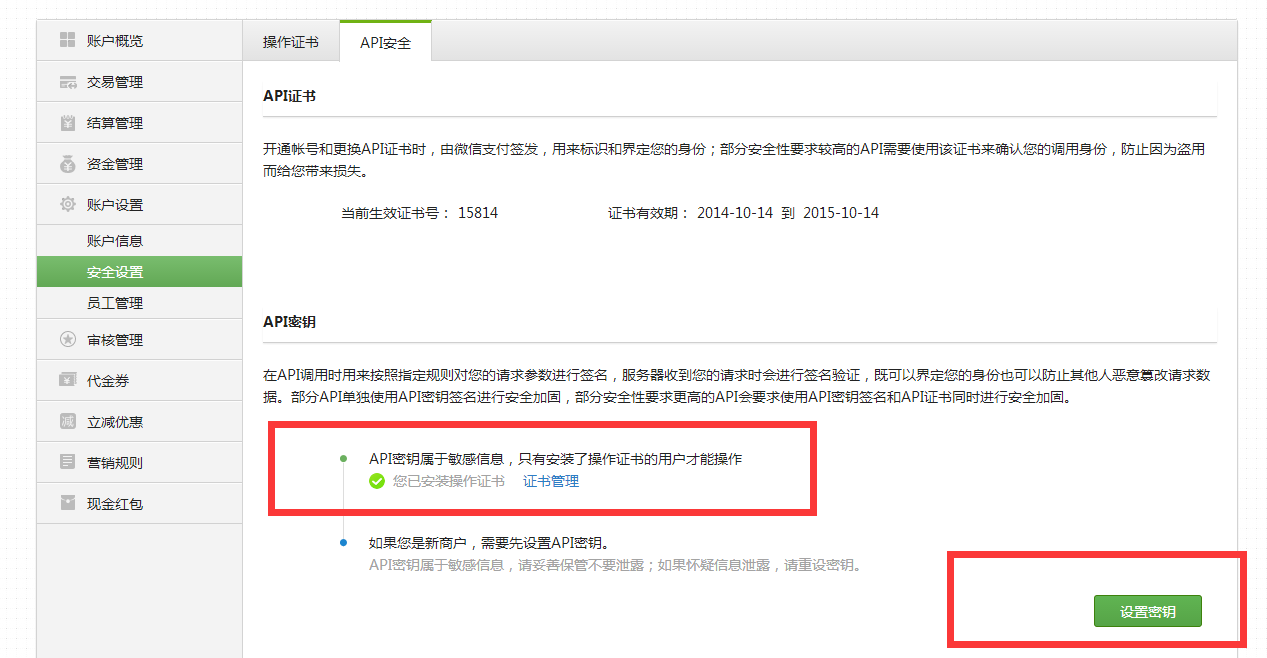The image size is (1267, 658).
Task: Select the 立减优惠 discount icon
Action: point(67,422)
